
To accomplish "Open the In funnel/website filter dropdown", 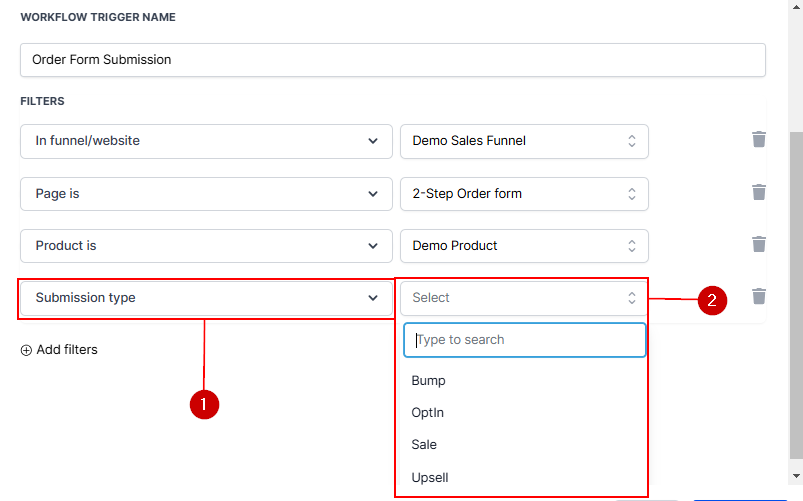I will point(206,141).
